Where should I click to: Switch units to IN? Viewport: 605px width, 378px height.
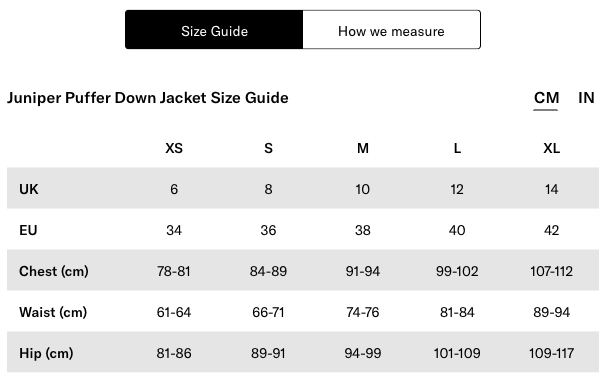(586, 98)
